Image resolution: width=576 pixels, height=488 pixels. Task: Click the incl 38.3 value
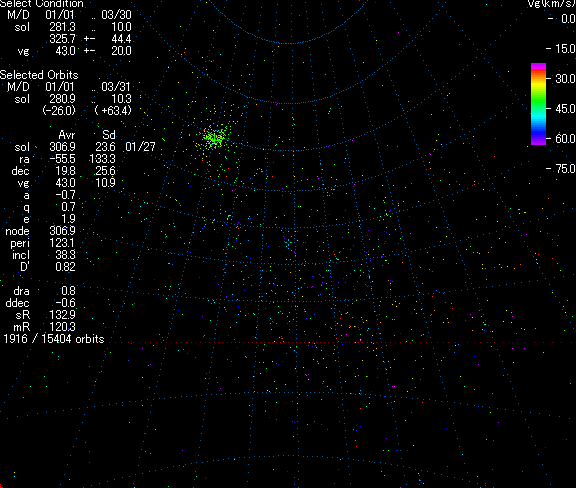[x=65, y=255]
